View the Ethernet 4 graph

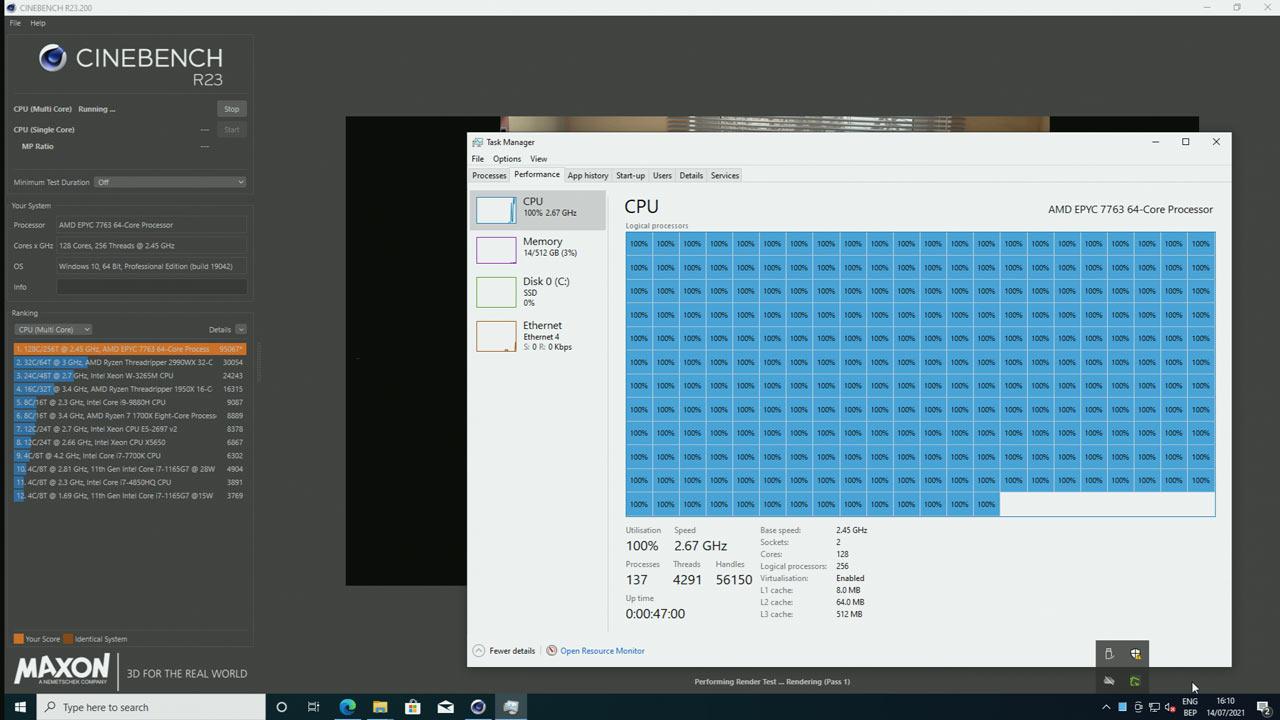(540, 335)
